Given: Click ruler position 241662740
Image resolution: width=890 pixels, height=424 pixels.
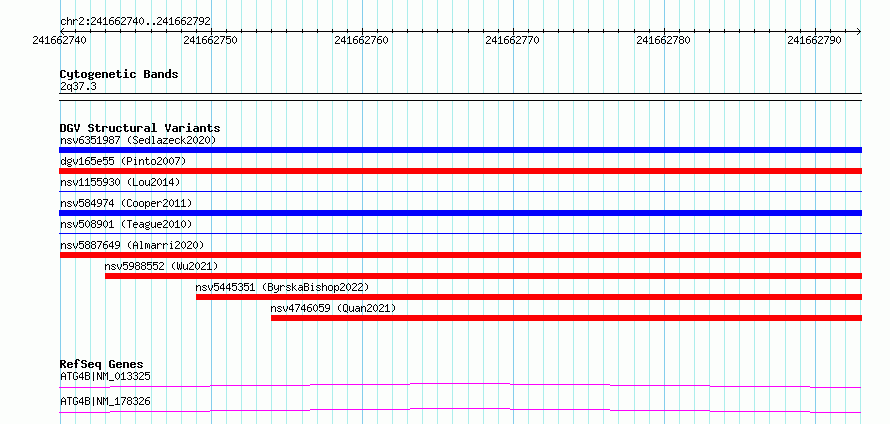Looking at the screenshot, I should point(60,40).
